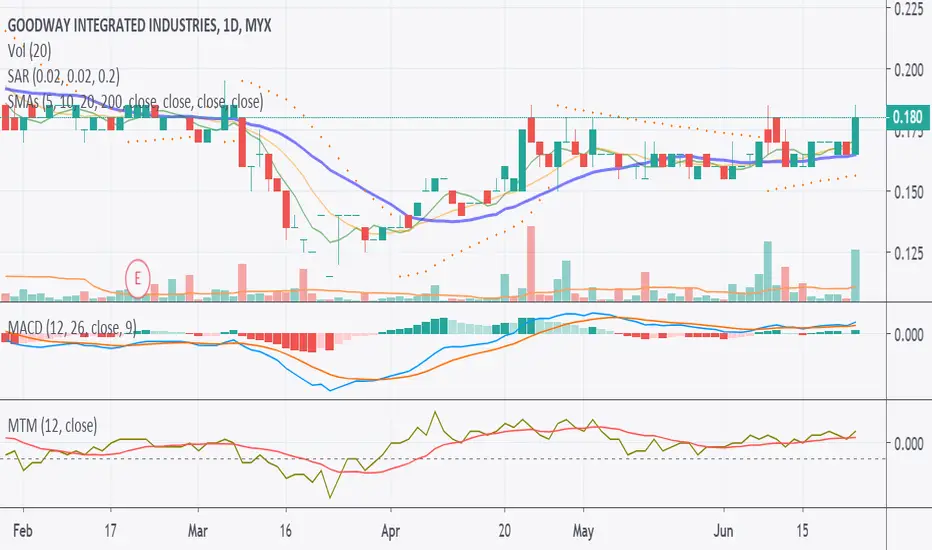This screenshot has width=932, height=550.
Task: Click the Jun date label on time axis
Action: pyautogui.click(x=723, y=530)
